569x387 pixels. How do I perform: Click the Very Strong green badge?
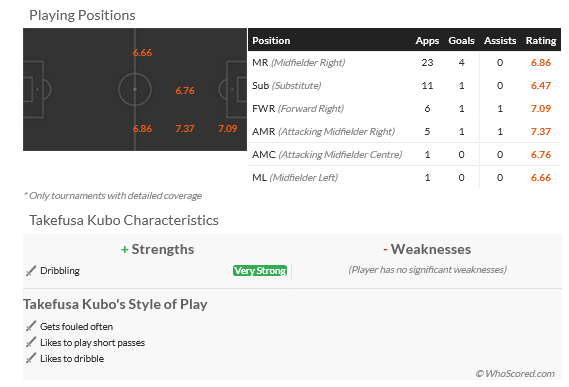point(260,270)
